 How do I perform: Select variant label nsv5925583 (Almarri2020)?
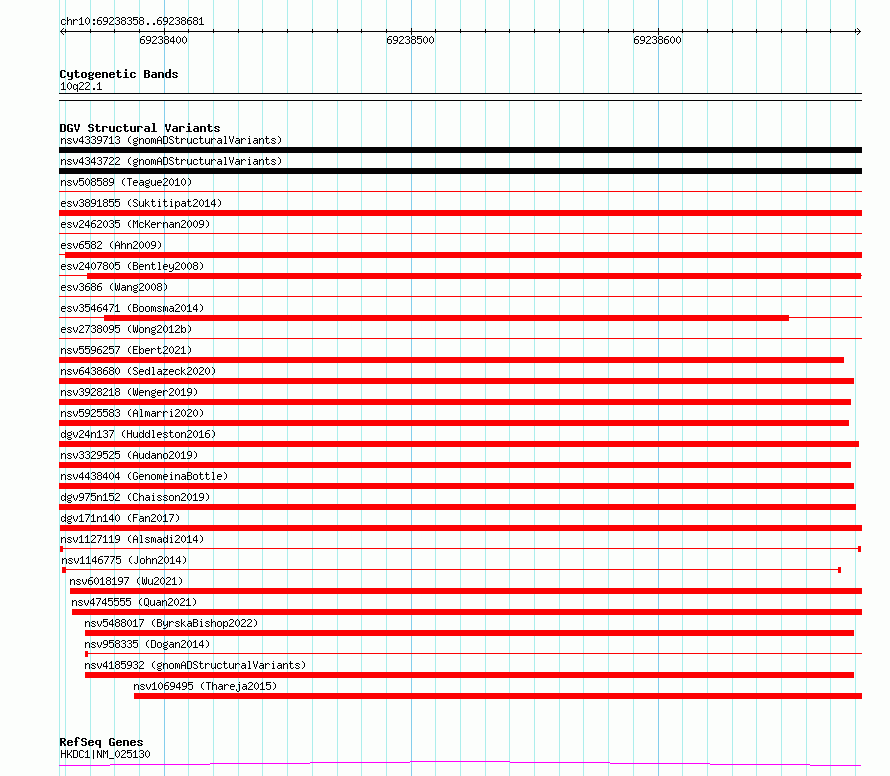pyautogui.click(x=132, y=413)
